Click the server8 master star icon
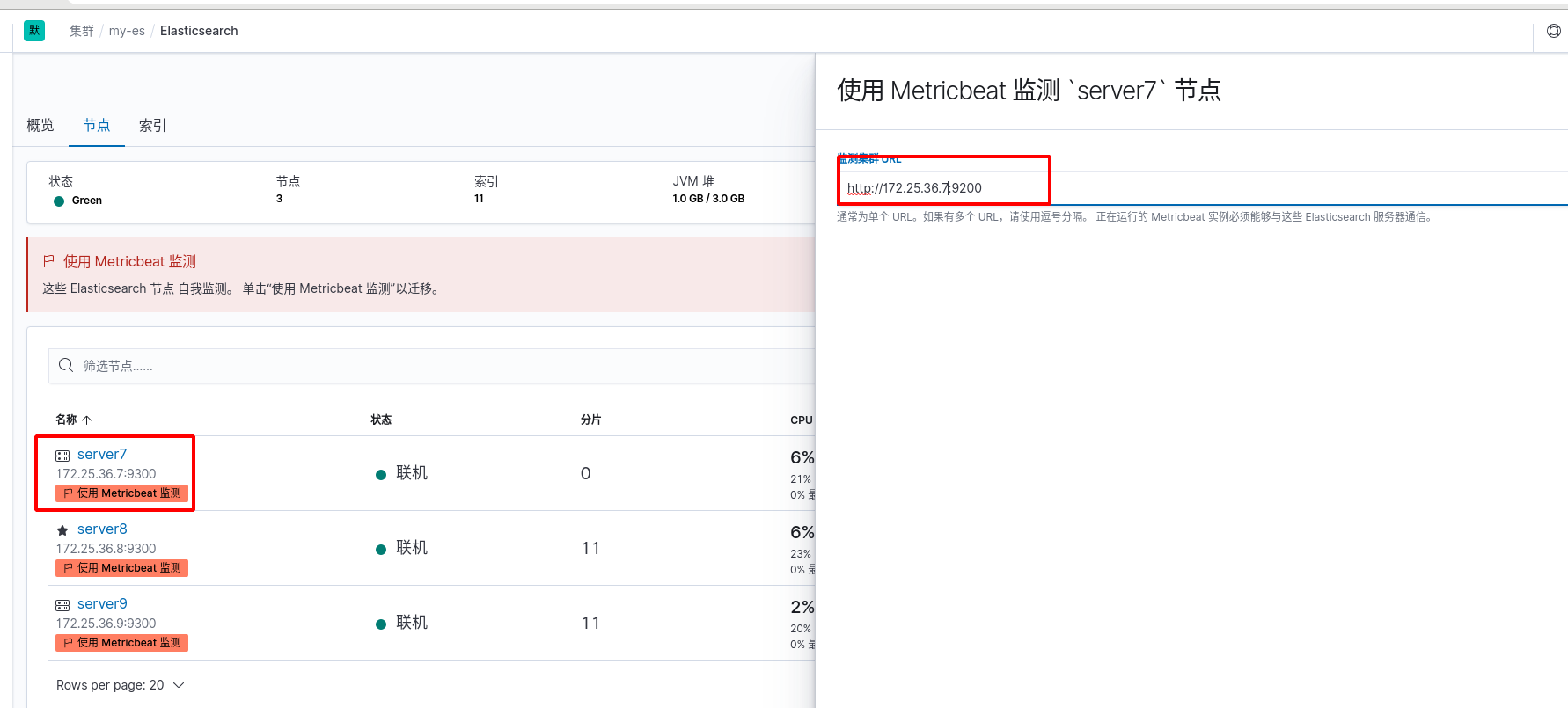This screenshot has height=708, width=1568. tap(62, 530)
